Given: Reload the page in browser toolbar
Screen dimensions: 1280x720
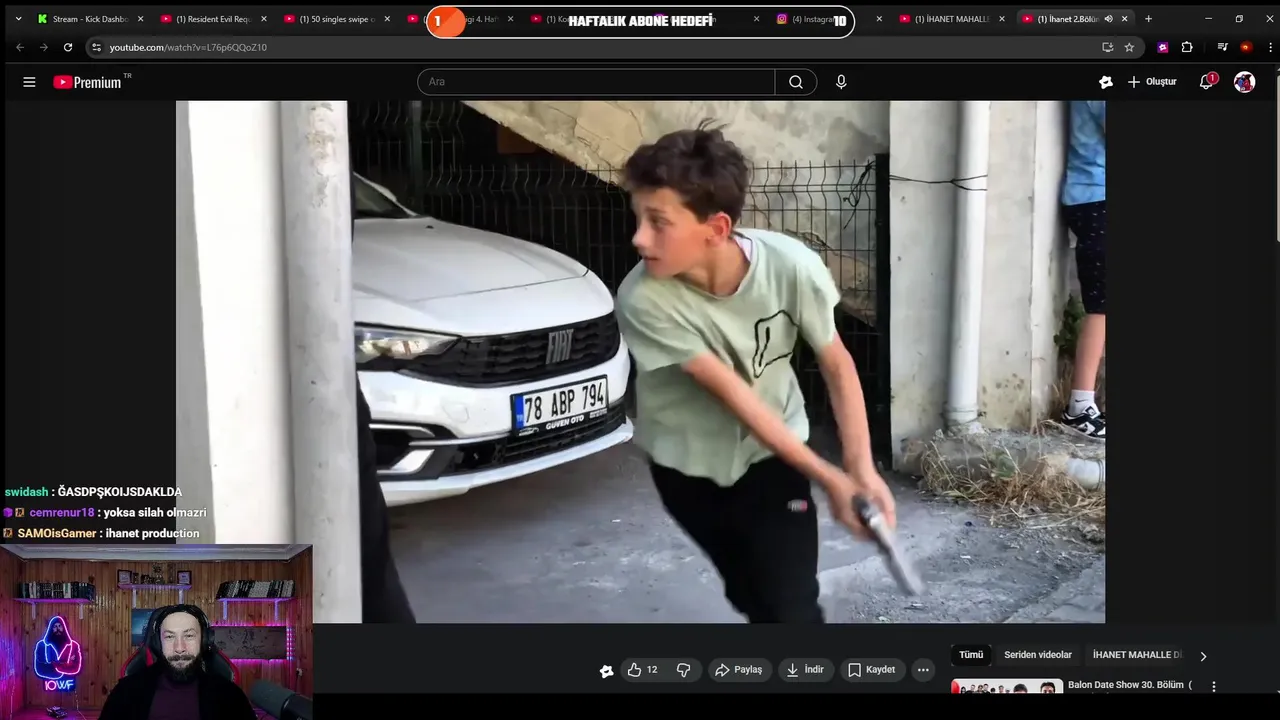Looking at the screenshot, I should 68,47.
